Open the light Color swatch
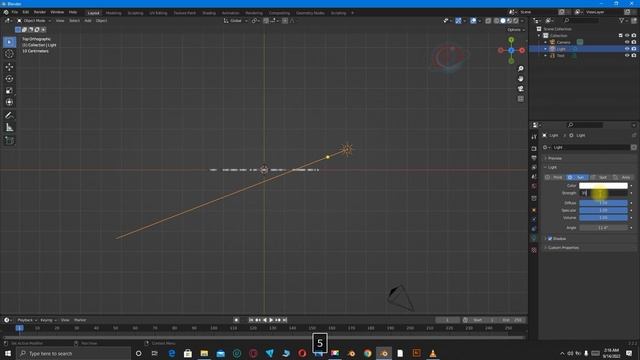This screenshot has width=640, height=360. (x=603, y=186)
